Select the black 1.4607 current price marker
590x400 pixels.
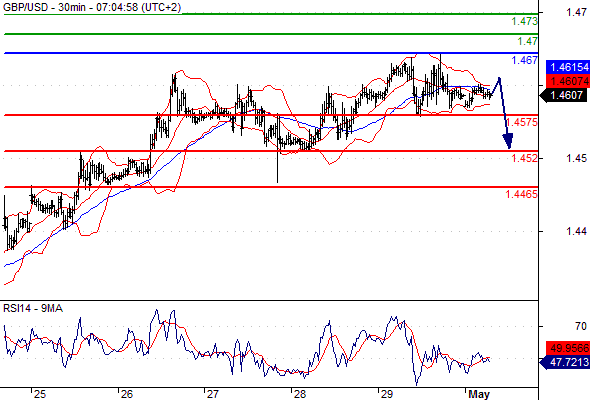[565, 96]
